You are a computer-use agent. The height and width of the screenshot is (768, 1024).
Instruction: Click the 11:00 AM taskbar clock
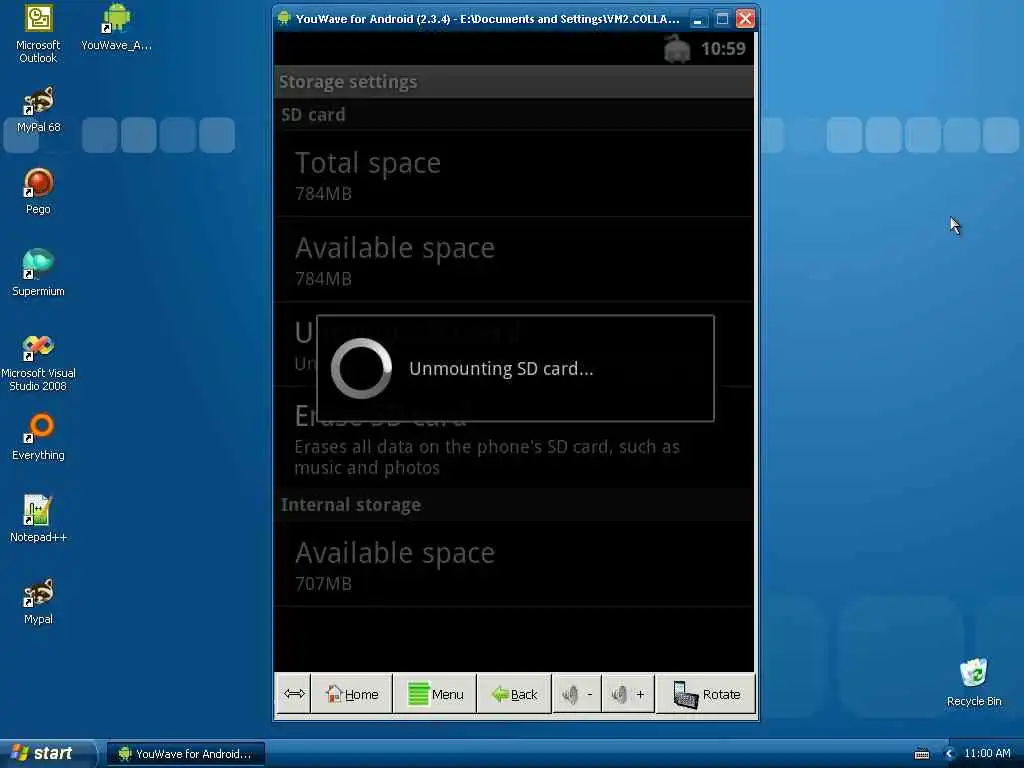987,753
